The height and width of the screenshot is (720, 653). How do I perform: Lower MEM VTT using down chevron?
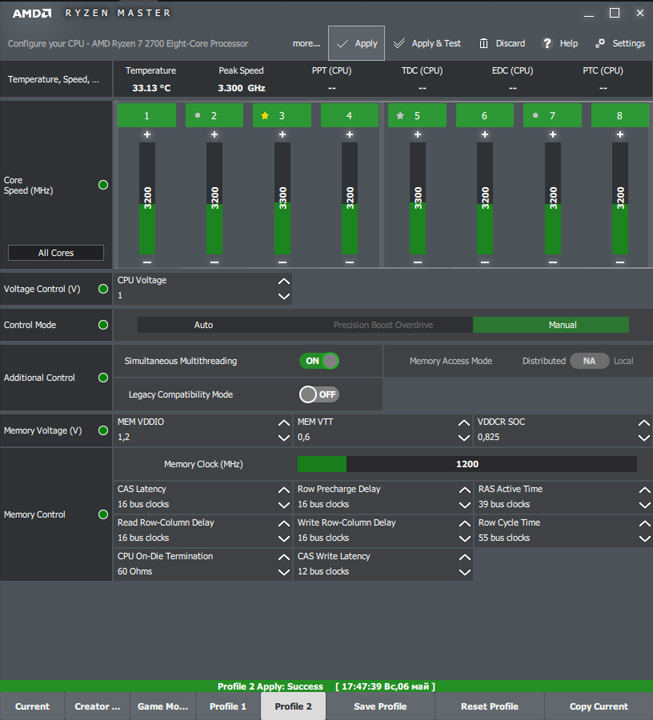(x=464, y=438)
